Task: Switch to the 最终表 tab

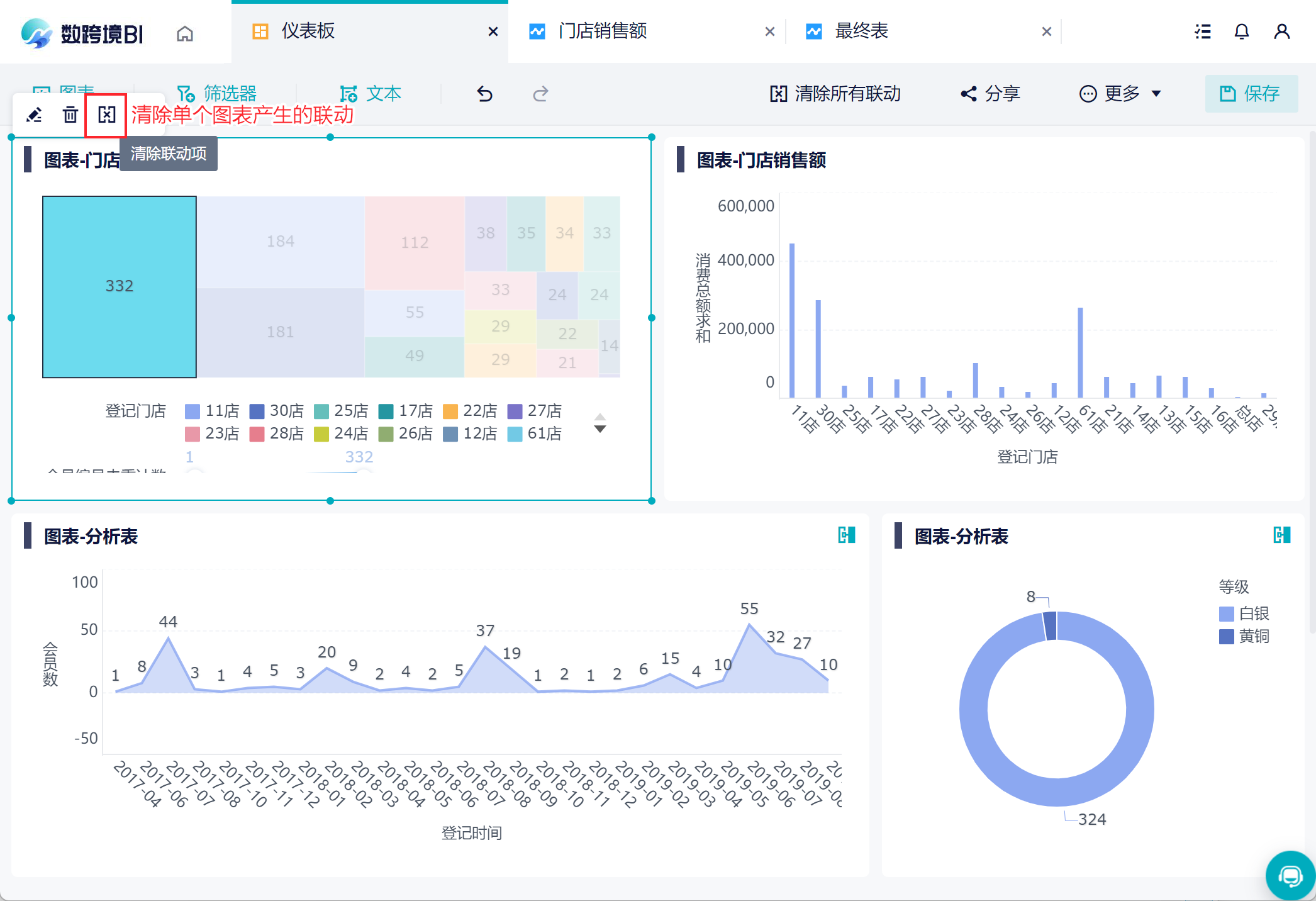Action: [x=861, y=31]
